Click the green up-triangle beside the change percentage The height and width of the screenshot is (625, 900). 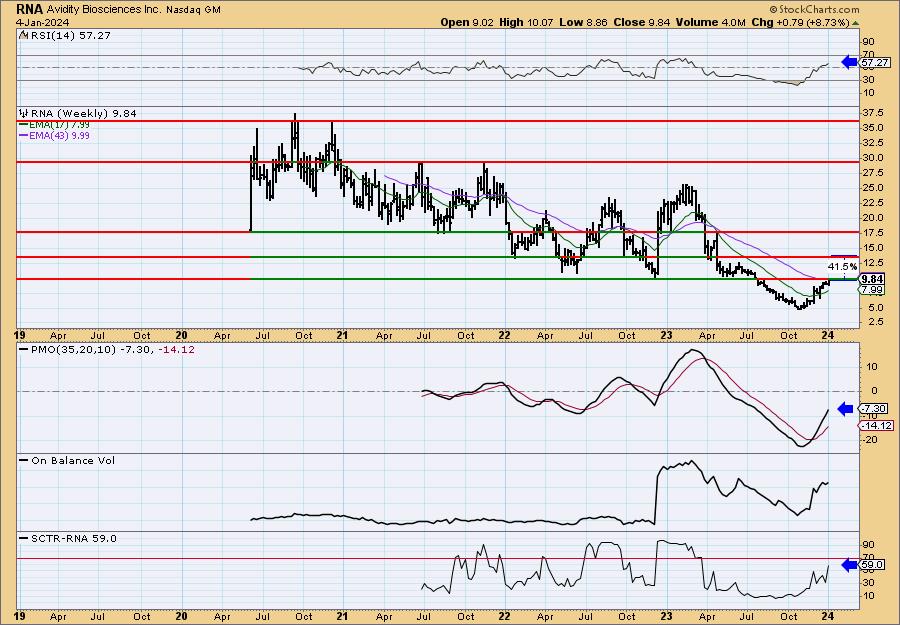click(856, 23)
